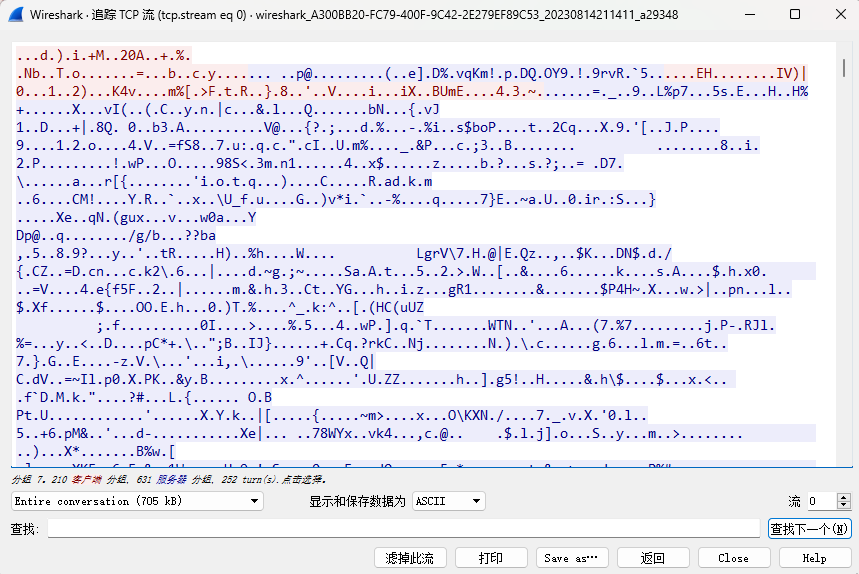Image resolution: width=859 pixels, height=574 pixels.
Task: Click the 打印 print button
Action: click(491, 558)
